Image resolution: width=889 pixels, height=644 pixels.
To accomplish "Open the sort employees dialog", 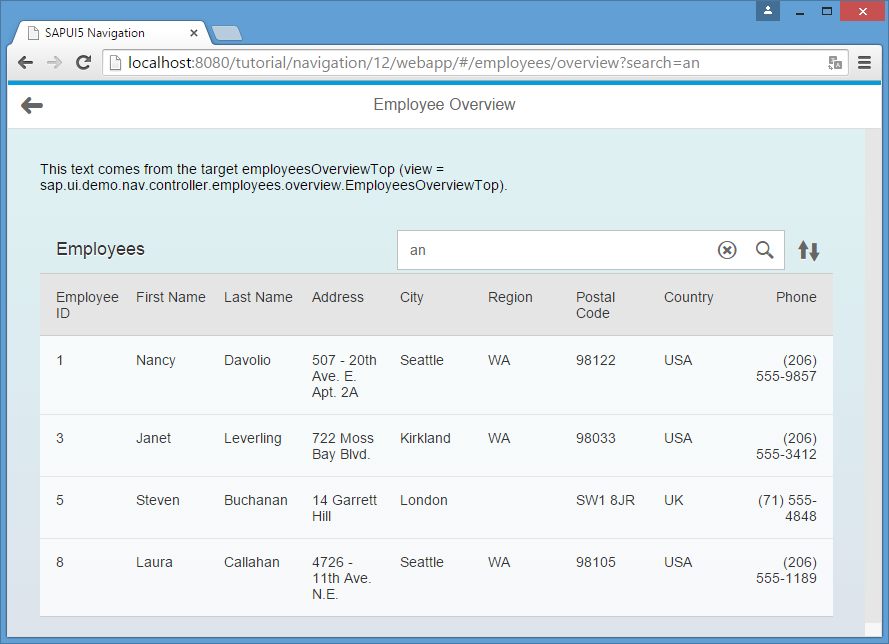I will pyautogui.click(x=809, y=251).
